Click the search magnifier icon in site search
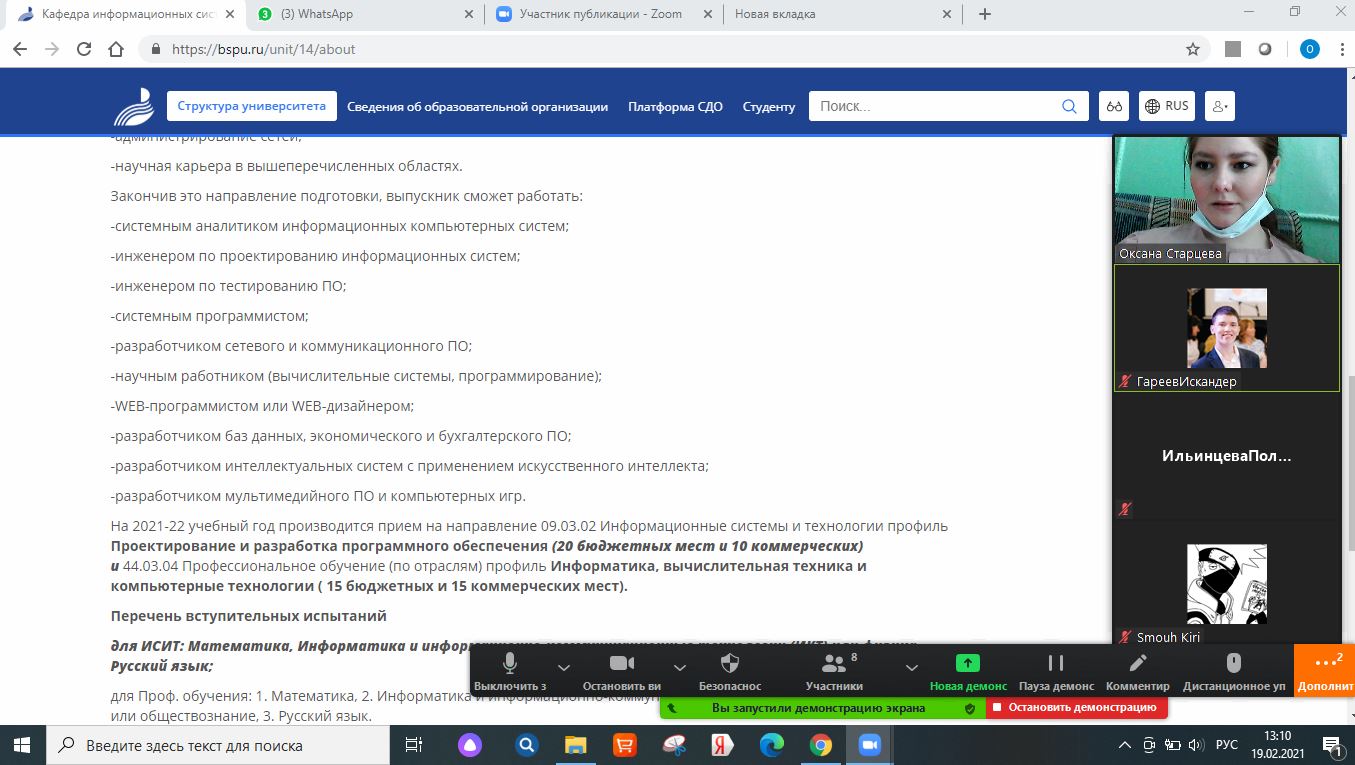The width and height of the screenshot is (1355, 765). pos(1069,106)
